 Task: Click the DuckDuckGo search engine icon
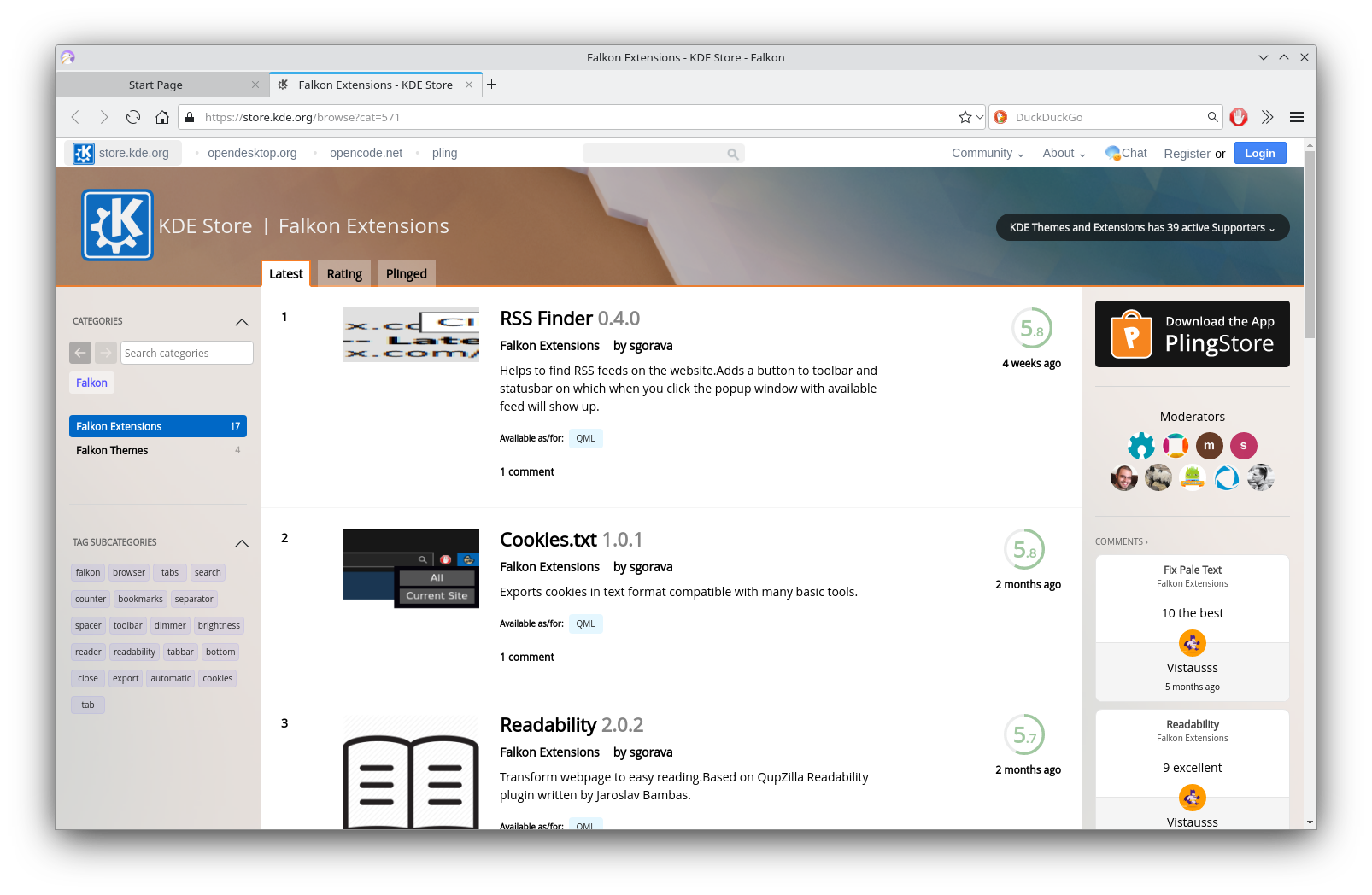pyautogui.click(x=1000, y=117)
